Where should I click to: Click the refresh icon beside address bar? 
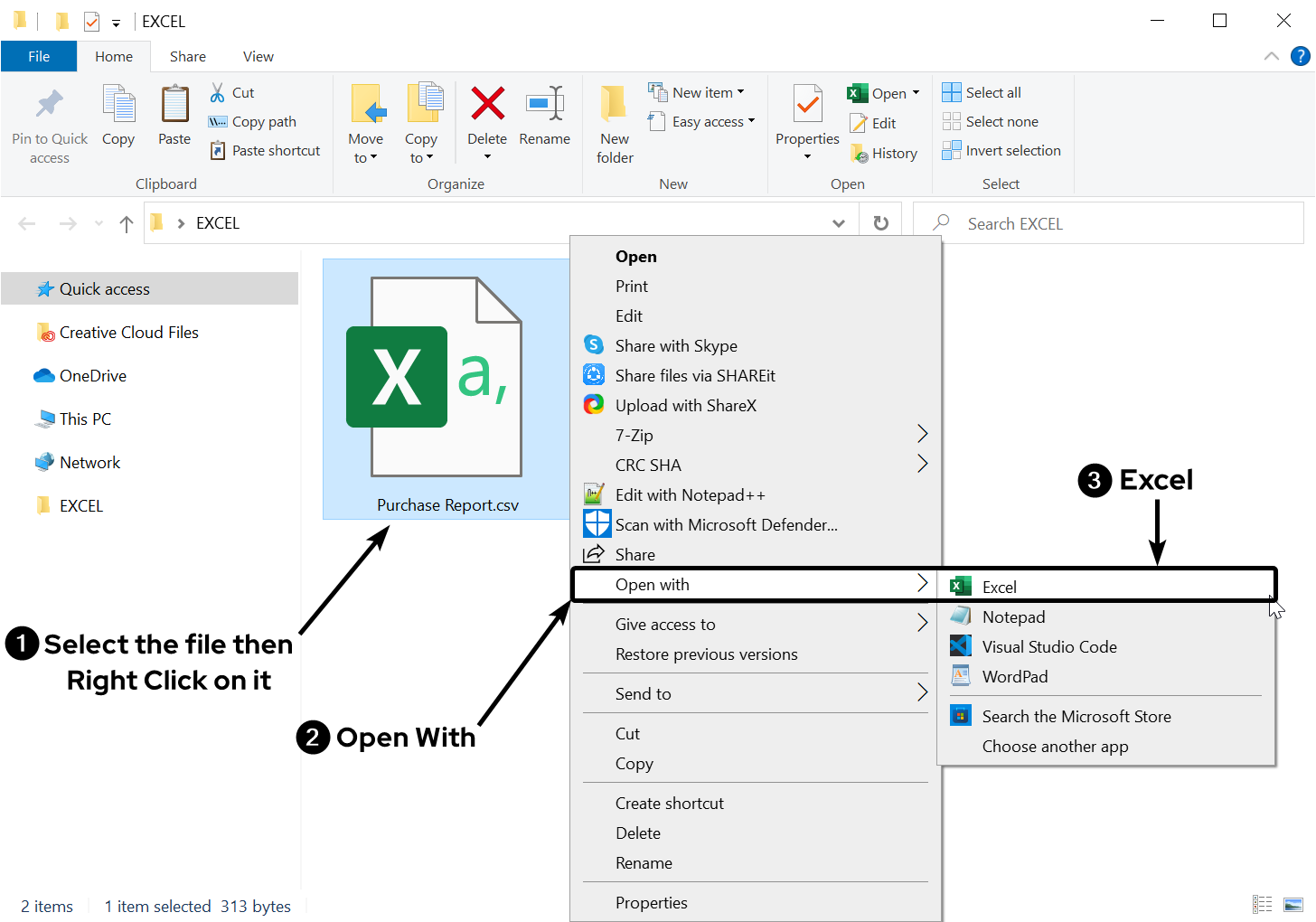(x=880, y=223)
